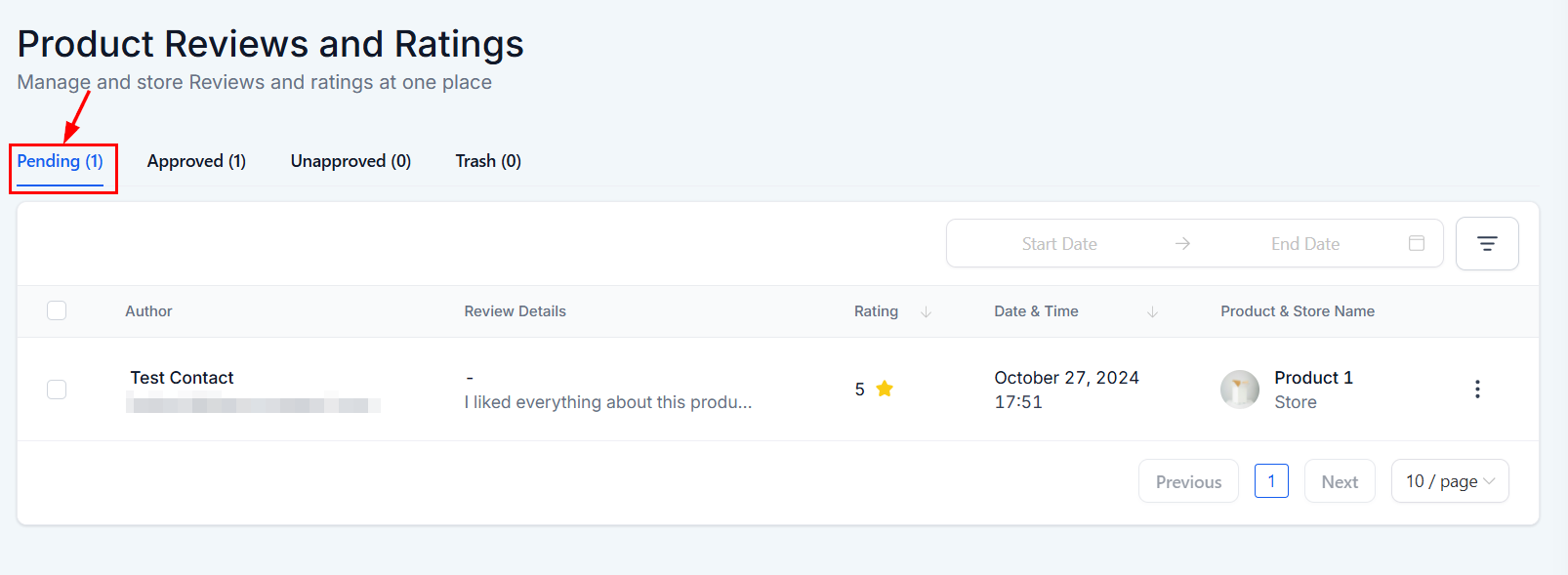
Task: Click the Start Date input field
Action: (1059, 244)
